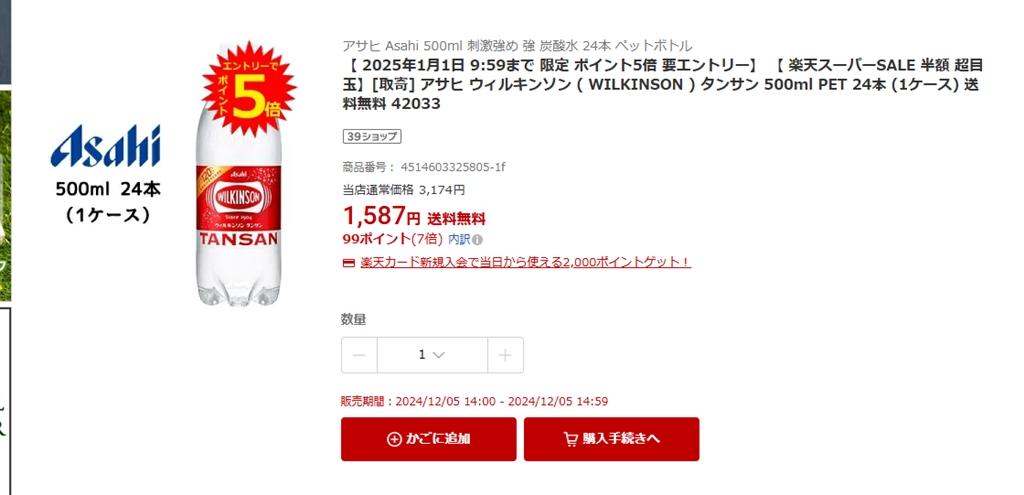
Task: Click the plus-circle icon in かごに追加 button
Action: point(394,439)
